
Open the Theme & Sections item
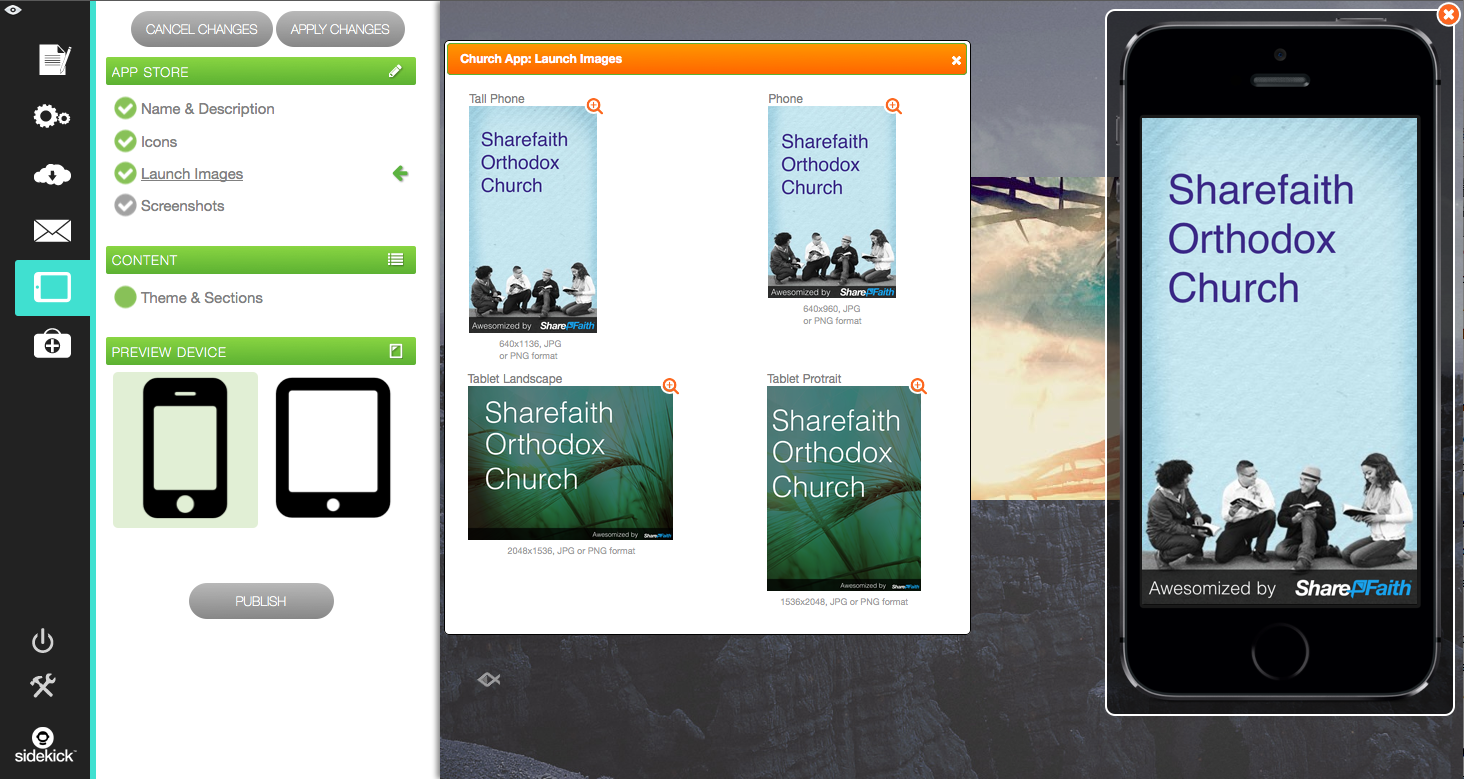coord(202,298)
